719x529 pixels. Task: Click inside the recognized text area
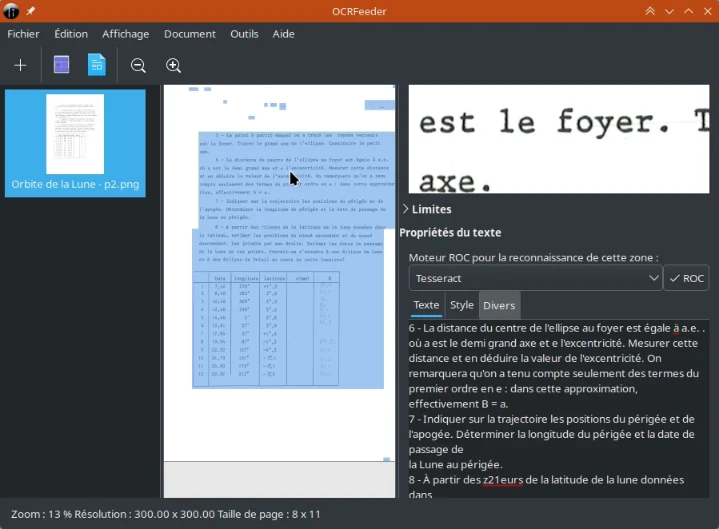click(x=558, y=409)
